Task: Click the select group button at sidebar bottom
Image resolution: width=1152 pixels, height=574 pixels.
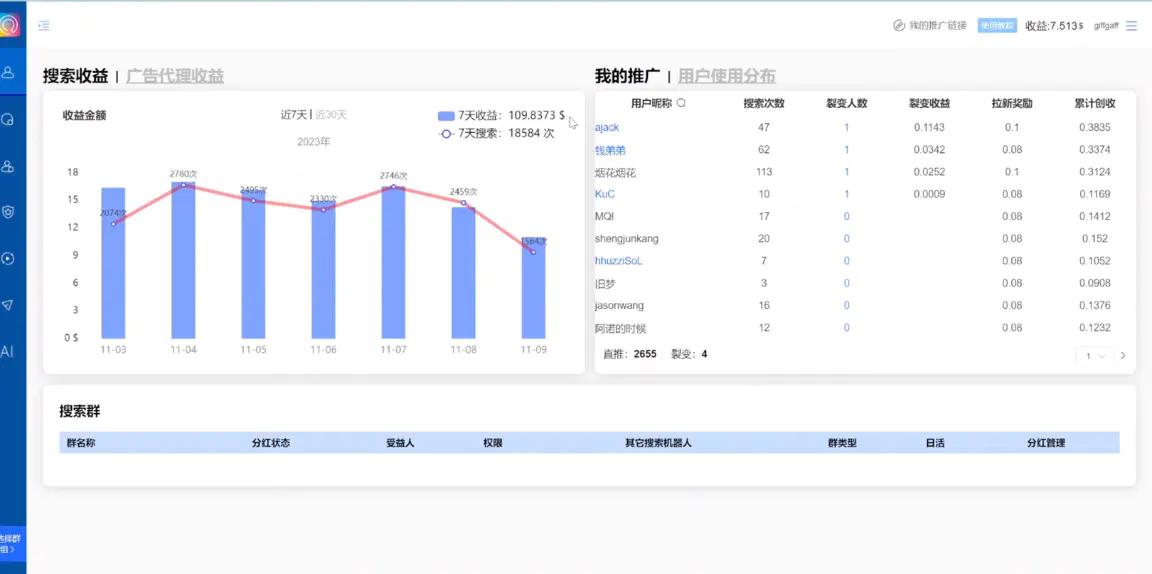Action: (x=12, y=544)
